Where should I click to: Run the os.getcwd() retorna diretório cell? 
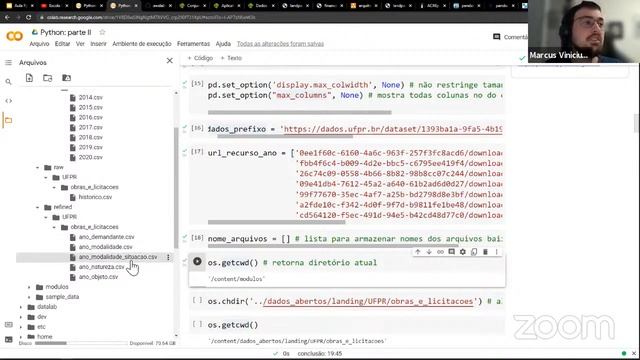click(197, 262)
